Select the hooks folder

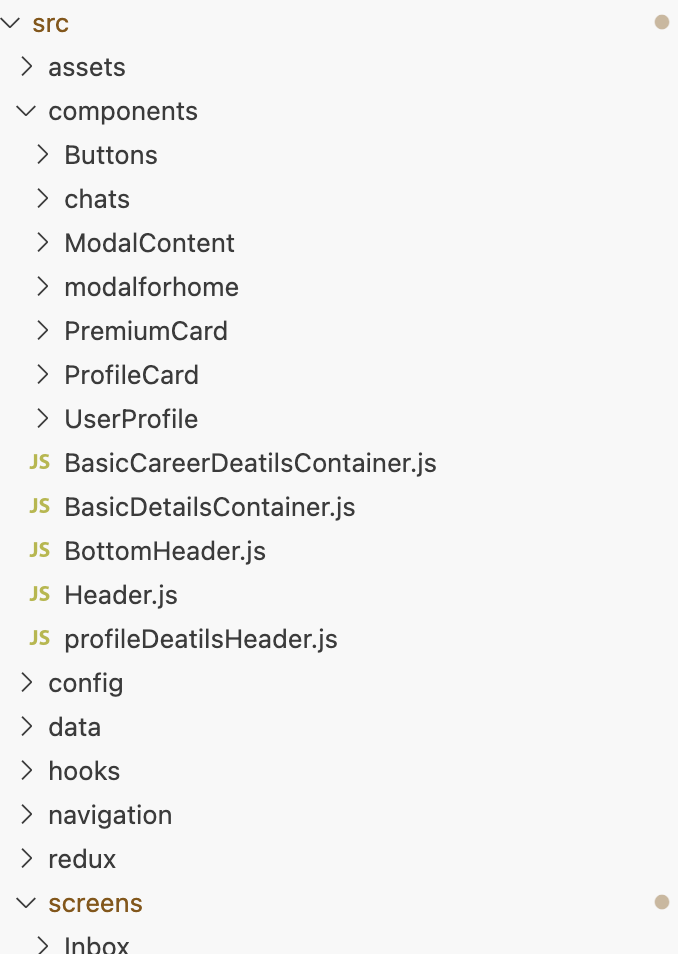pos(84,771)
